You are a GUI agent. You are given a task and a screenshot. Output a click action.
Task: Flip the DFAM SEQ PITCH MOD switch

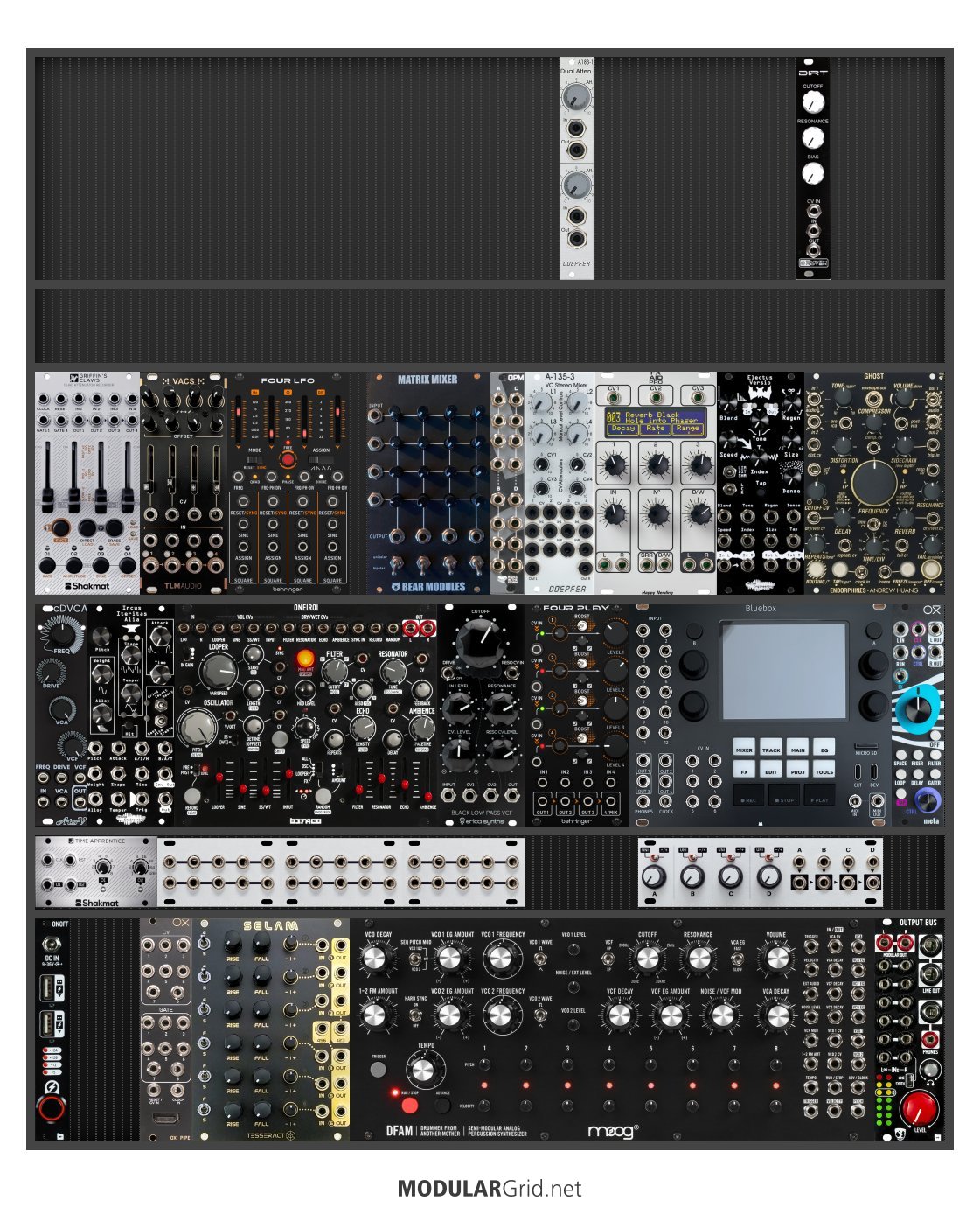(x=414, y=960)
